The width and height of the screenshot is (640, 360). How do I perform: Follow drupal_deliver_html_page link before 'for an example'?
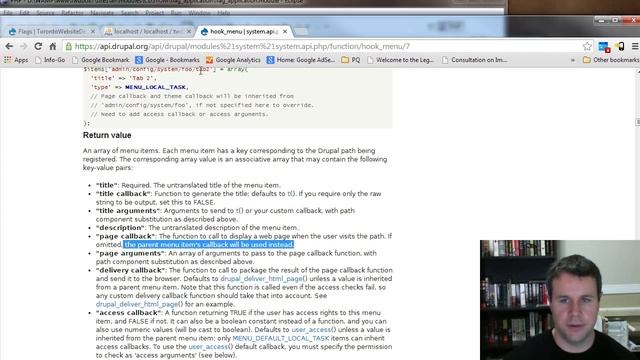137,304
